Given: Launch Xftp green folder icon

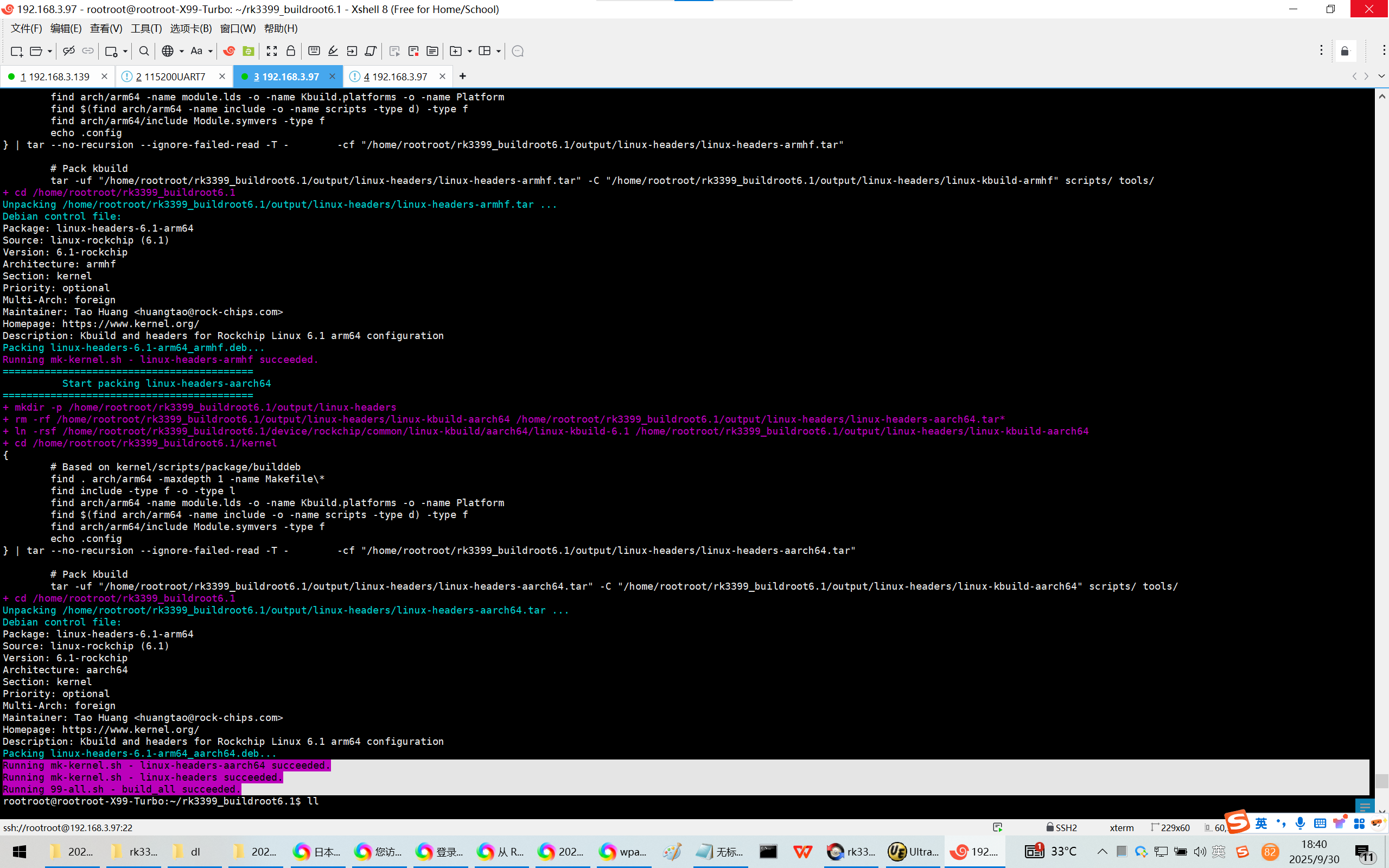Looking at the screenshot, I should click(249, 51).
